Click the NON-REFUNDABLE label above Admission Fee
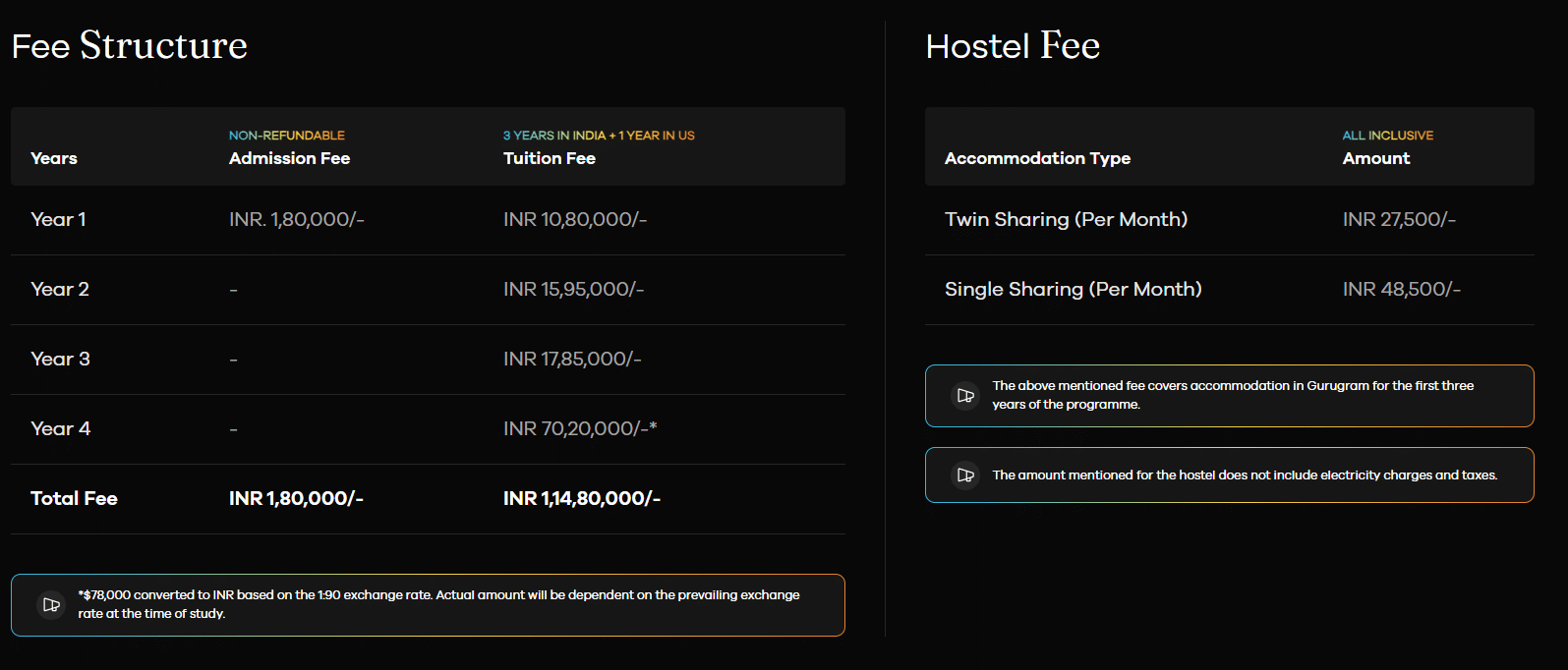The width and height of the screenshot is (1568, 670). point(286,136)
